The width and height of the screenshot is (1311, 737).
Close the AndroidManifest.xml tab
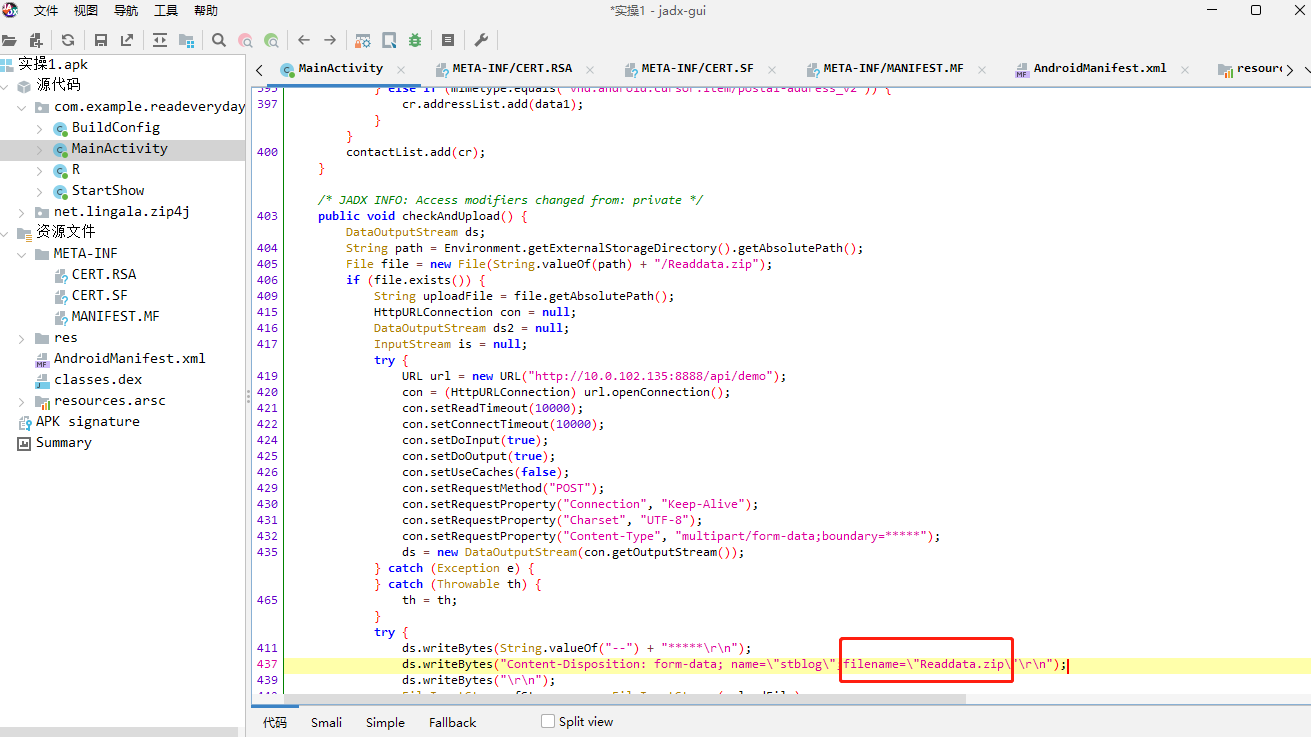point(1185,69)
